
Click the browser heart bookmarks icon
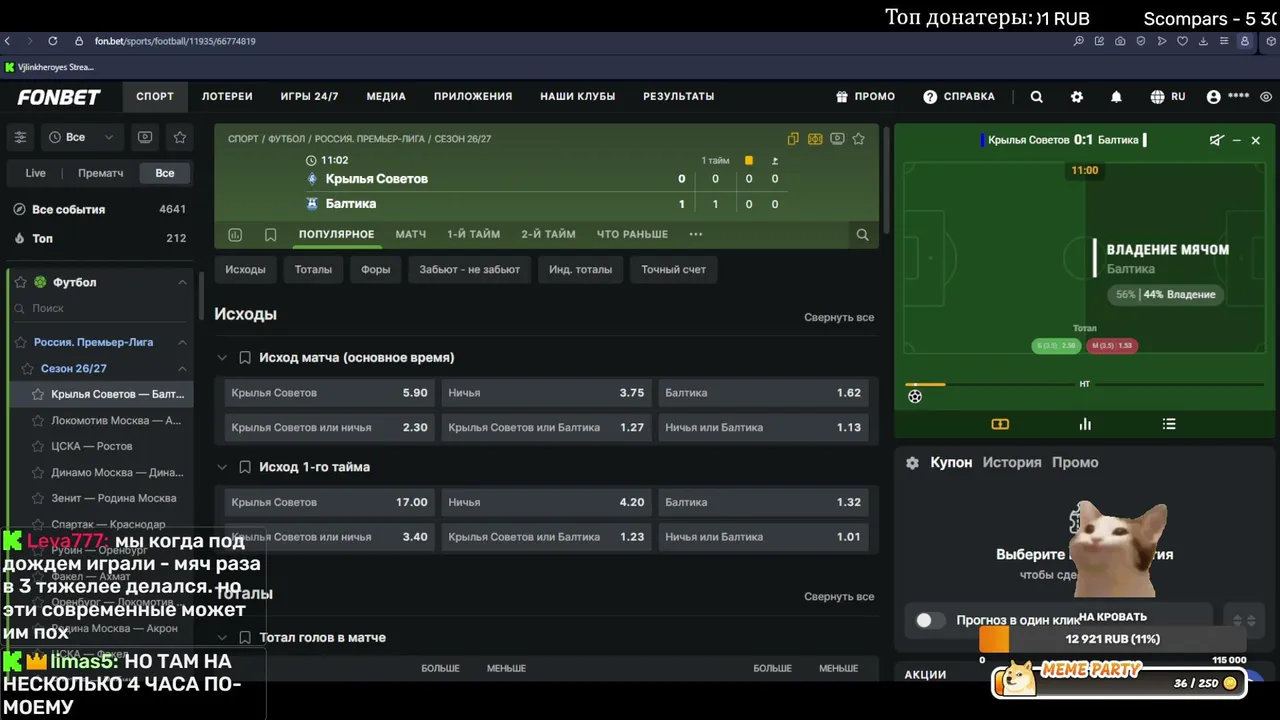[x=1182, y=41]
